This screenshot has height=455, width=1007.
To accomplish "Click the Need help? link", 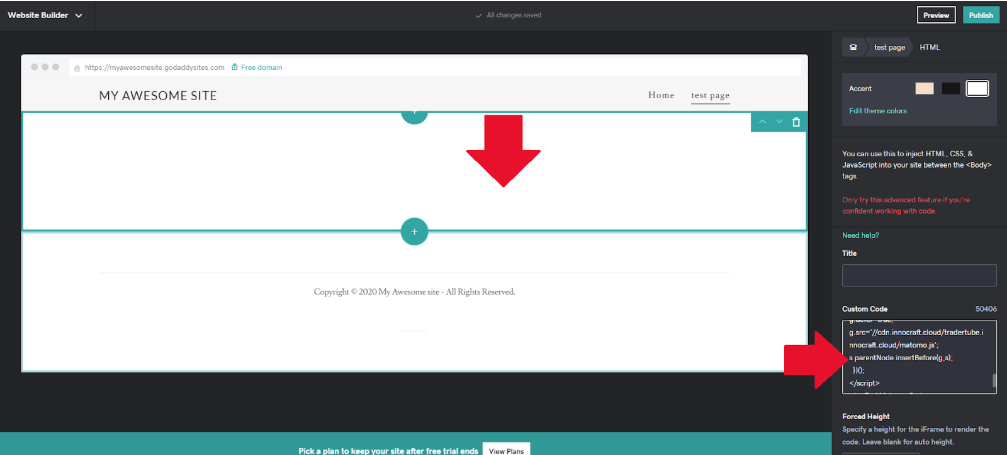I will coord(860,235).
